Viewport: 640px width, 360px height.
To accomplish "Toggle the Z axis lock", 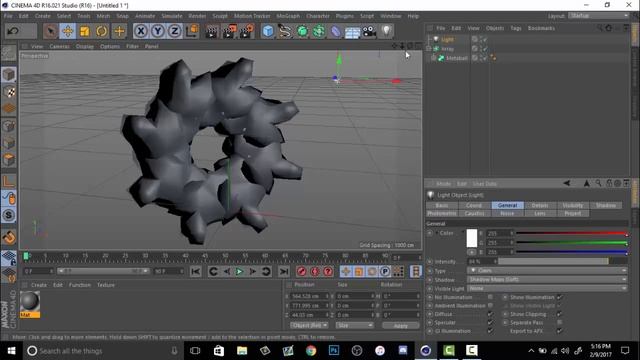I will pyautogui.click(x=175, y=31).
